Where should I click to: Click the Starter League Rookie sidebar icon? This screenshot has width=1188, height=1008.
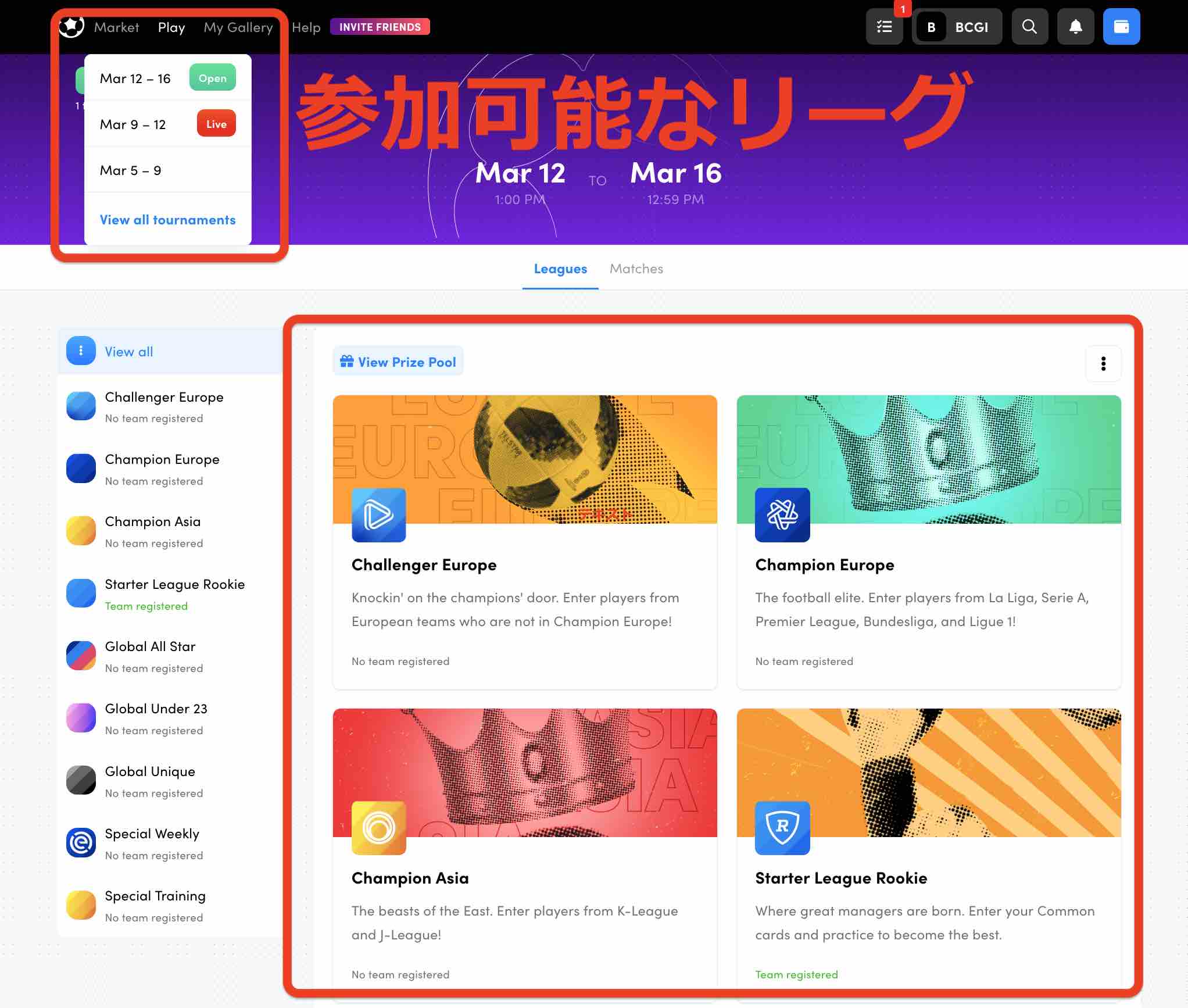81,594
